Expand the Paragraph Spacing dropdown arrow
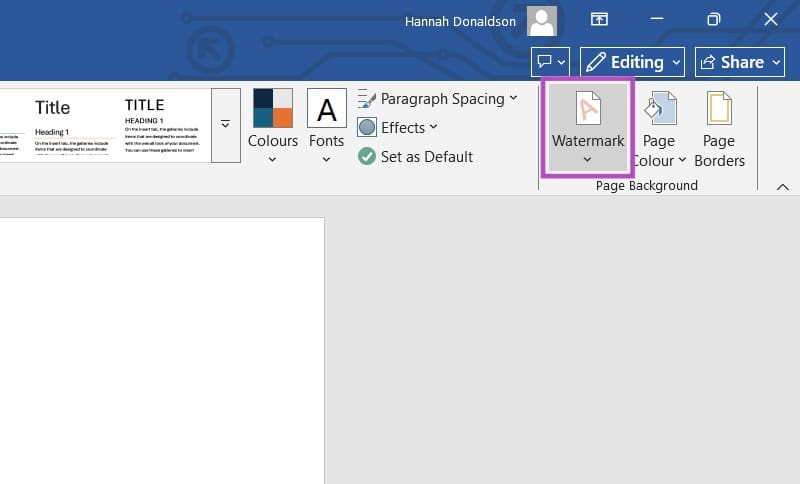 pos(513,99)
